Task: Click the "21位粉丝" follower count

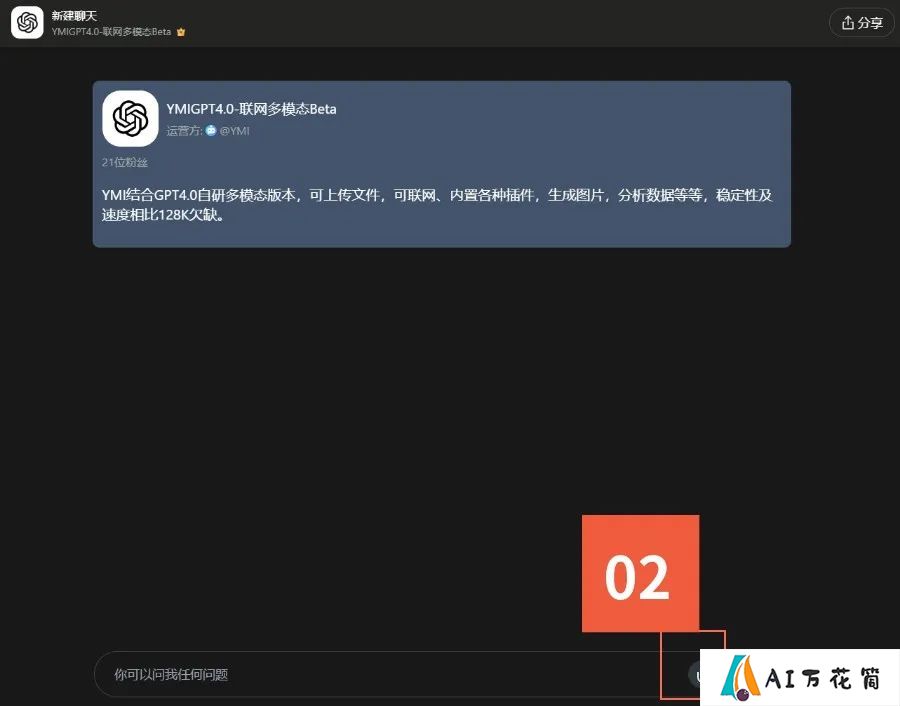Action: pos(125,162)
